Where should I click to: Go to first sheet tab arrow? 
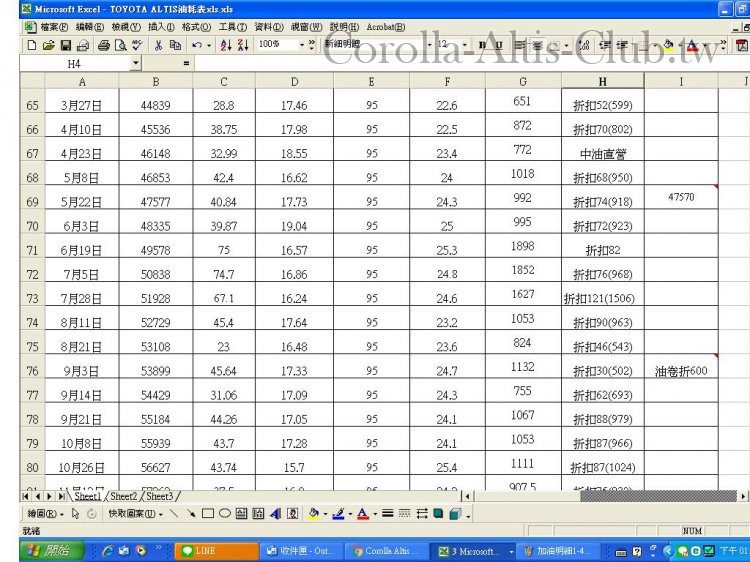click(26, 496)
